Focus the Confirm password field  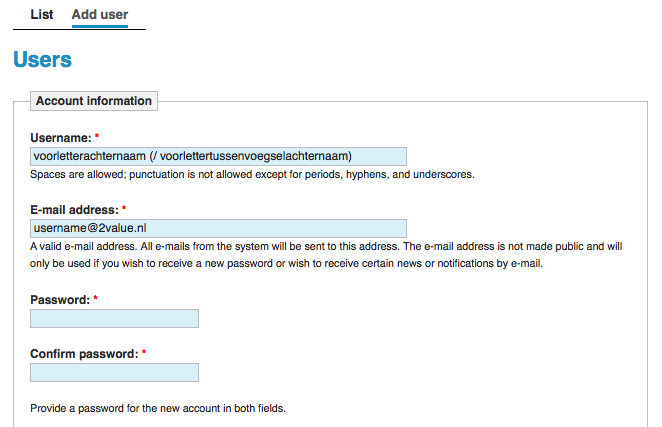pyautogui.click(x=114, y=373)
